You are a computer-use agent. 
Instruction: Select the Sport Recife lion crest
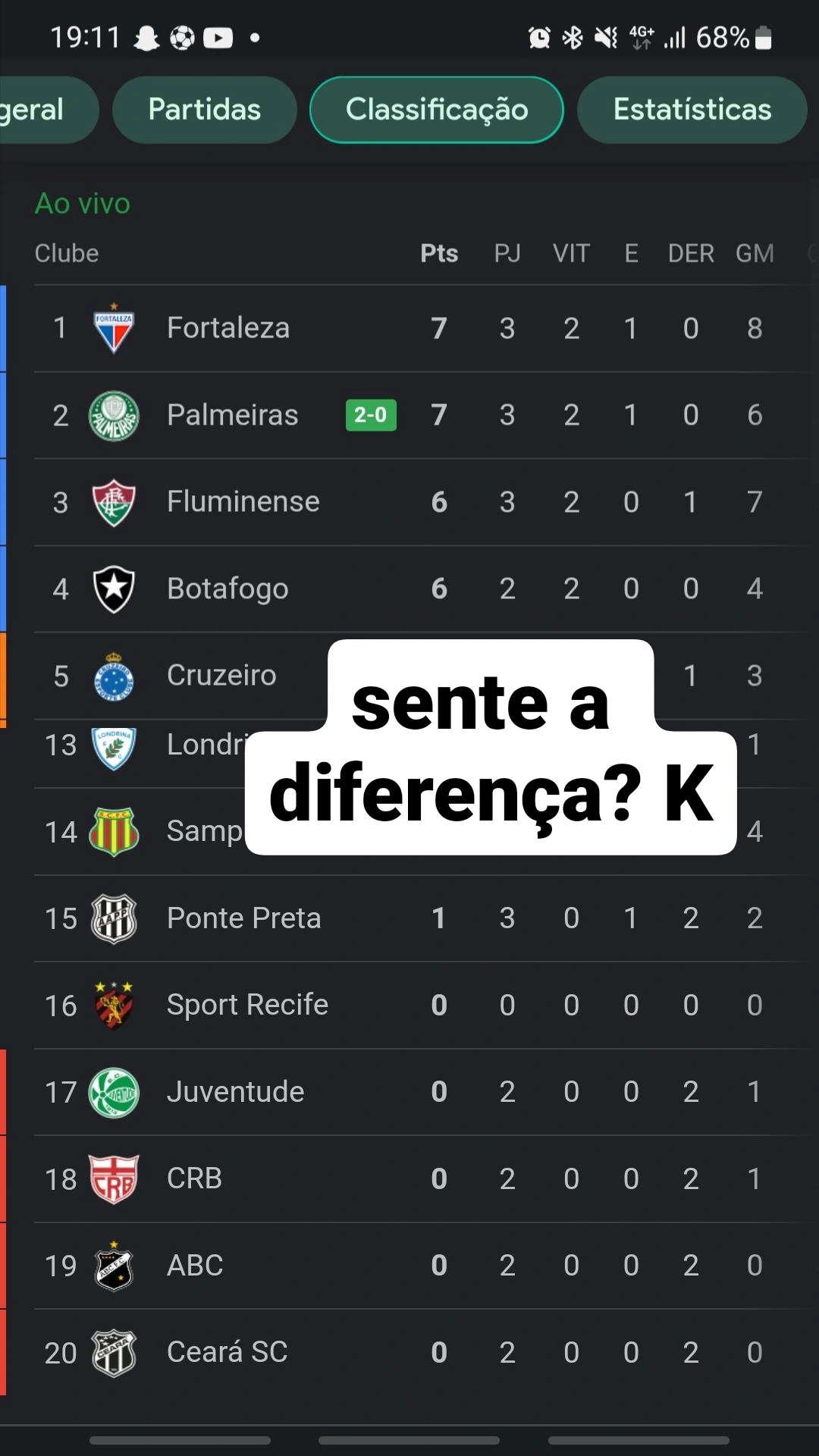(x=114, y=1005)
